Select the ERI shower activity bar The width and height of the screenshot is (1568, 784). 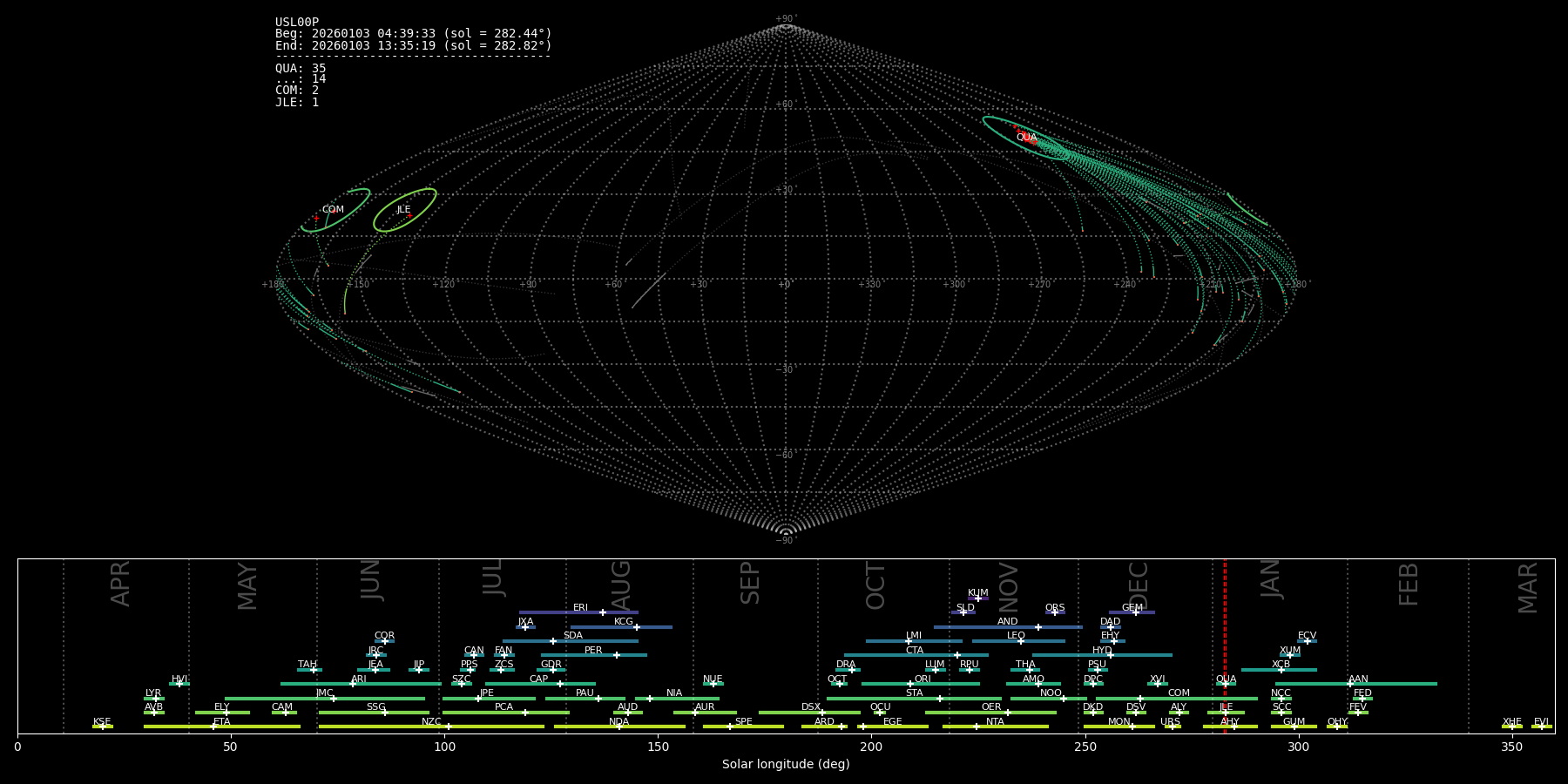[558, 612]
